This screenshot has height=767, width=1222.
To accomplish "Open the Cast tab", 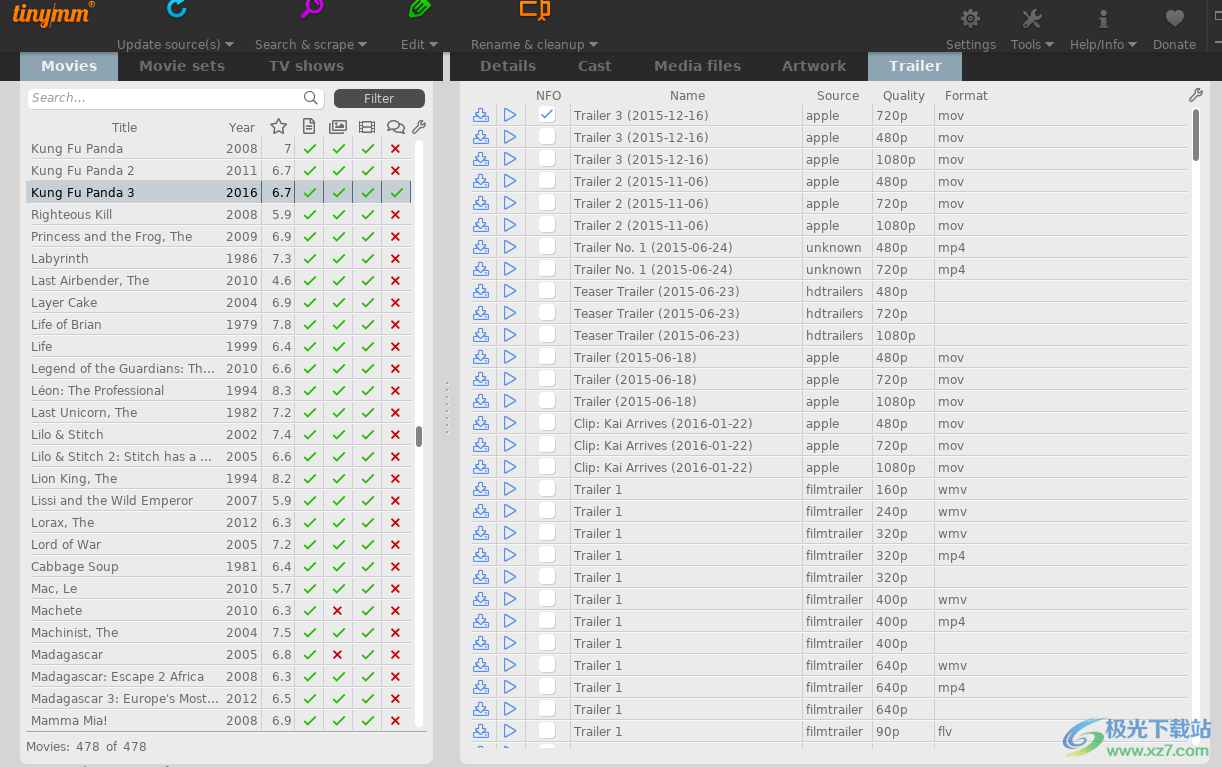I will [x=595, y=66].
